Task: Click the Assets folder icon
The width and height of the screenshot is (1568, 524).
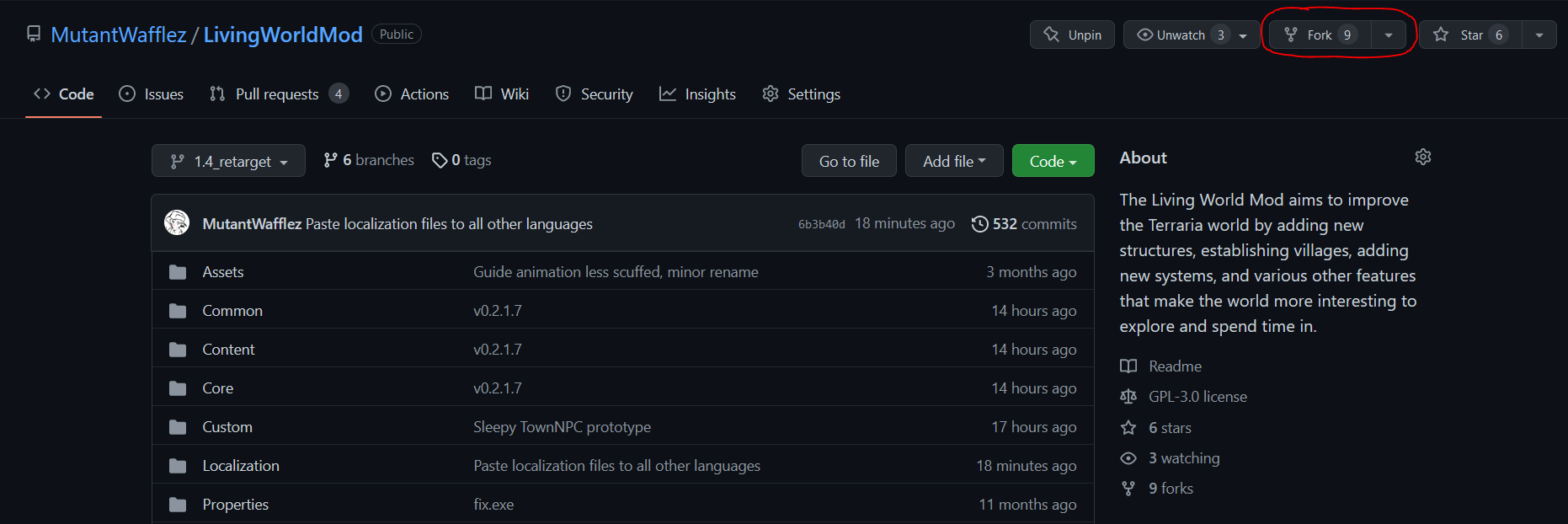Action: (178, 272)
